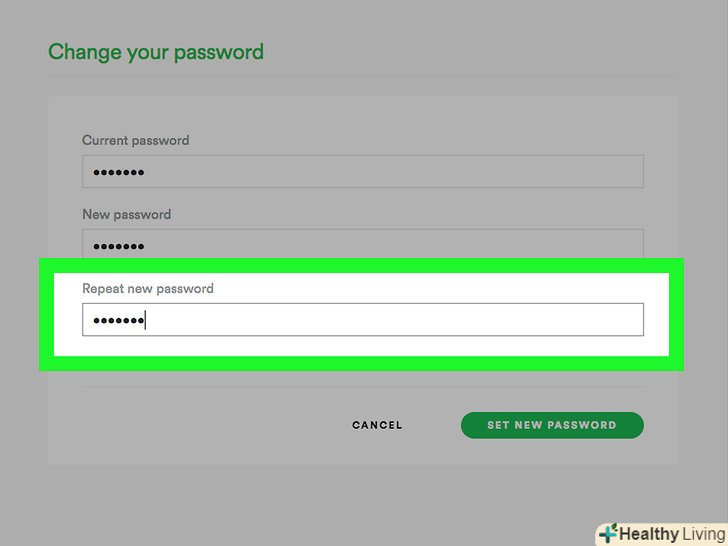Click the 'Change your password' heading
Viewport: 728px width, 546px height.
[x=156, y=52]
